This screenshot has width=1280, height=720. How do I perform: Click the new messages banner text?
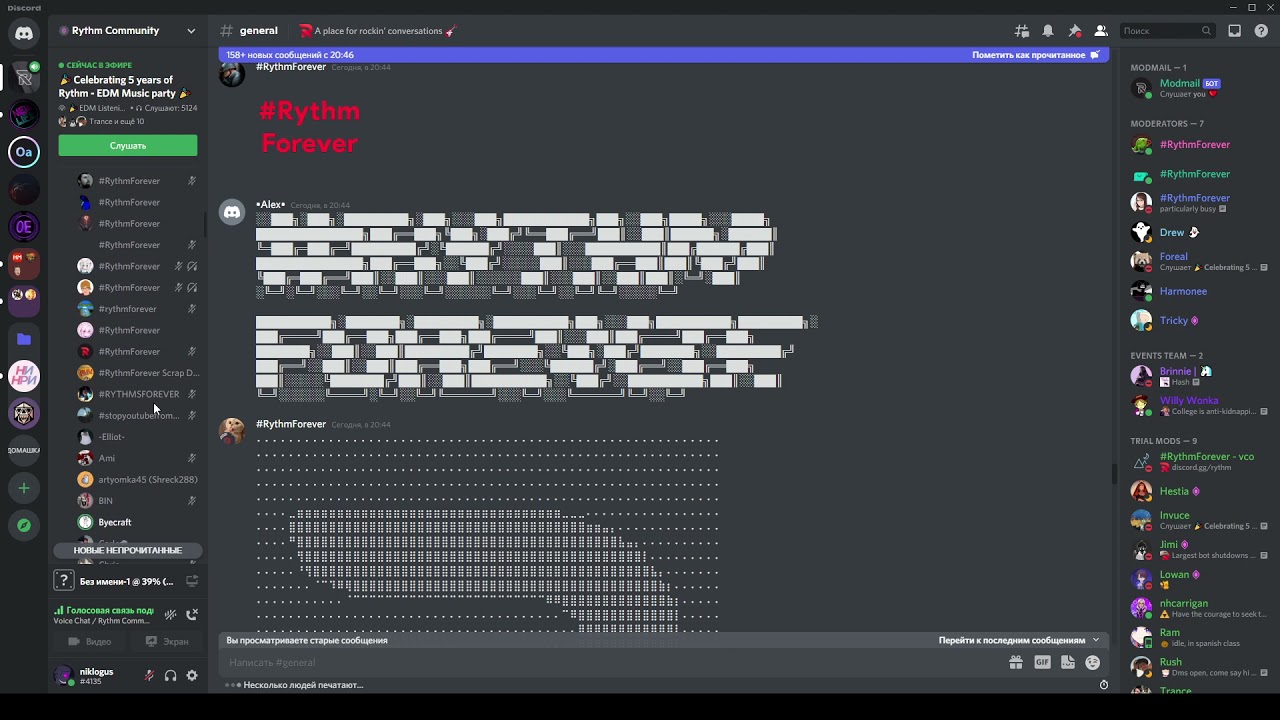coord(290,55)
